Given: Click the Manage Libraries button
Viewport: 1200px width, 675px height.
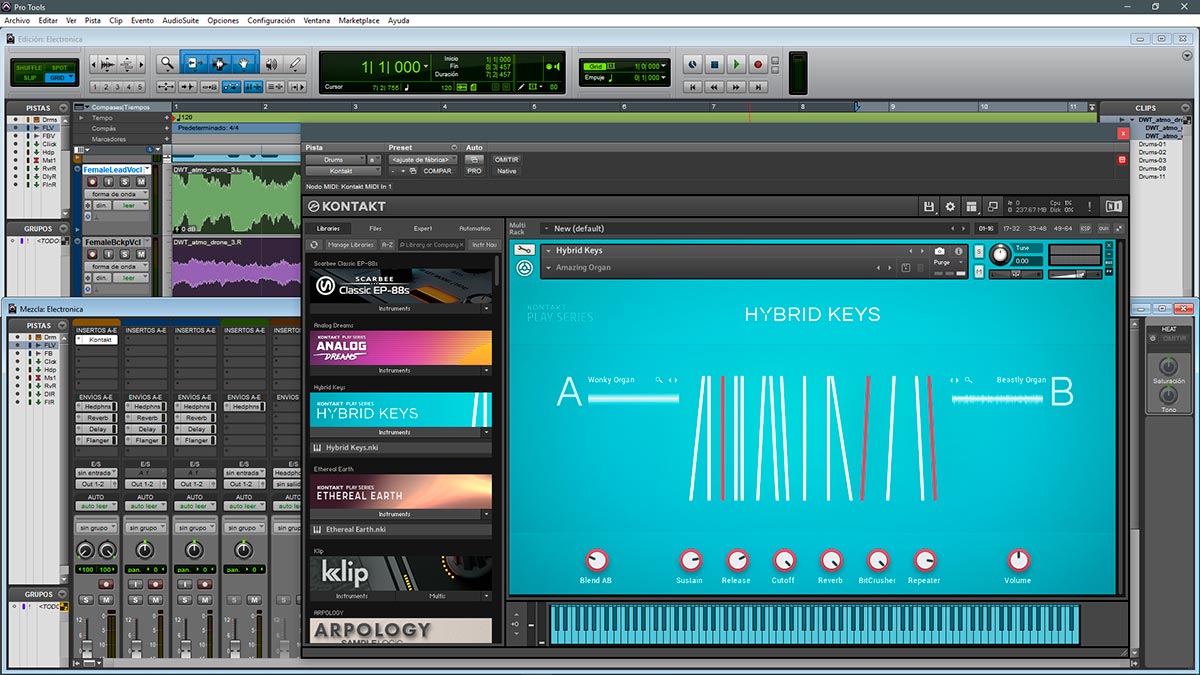Looking at the screenshot, I should click(x=350, y=244).
